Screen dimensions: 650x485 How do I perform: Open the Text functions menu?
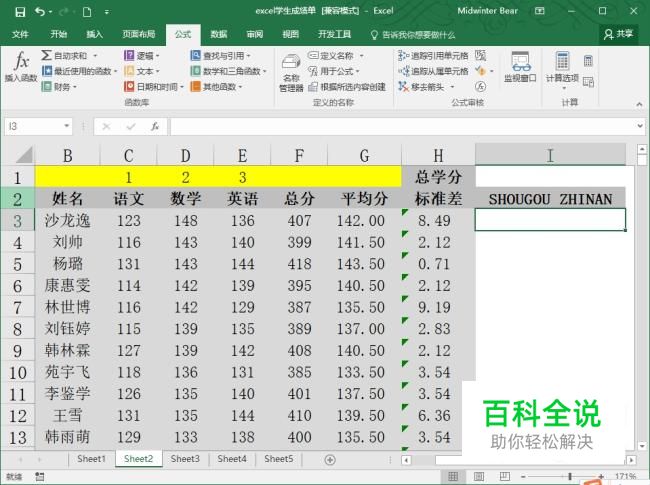coord(142,71)
